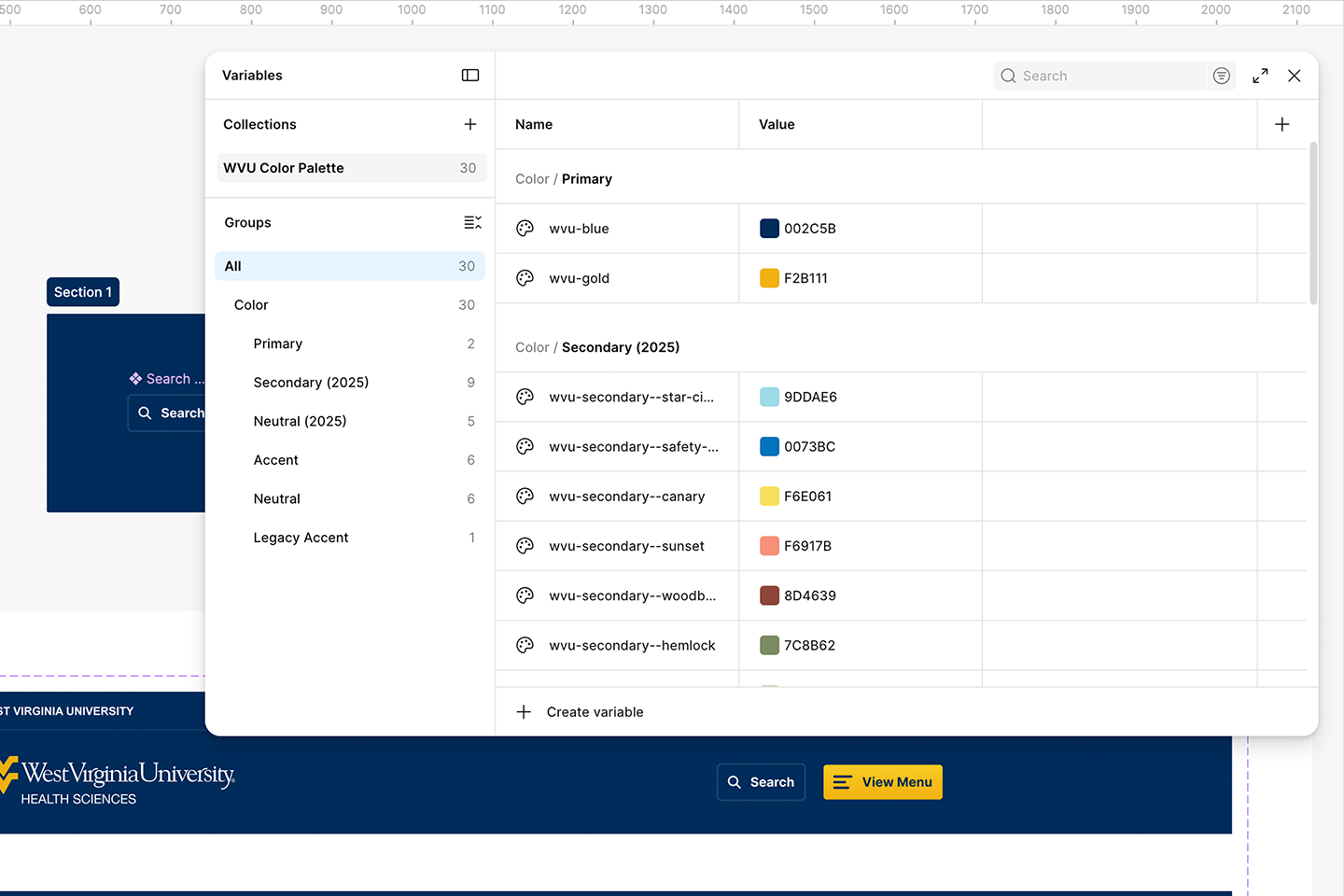
Task: Click the Search button in site header
Action: (761, 782)
